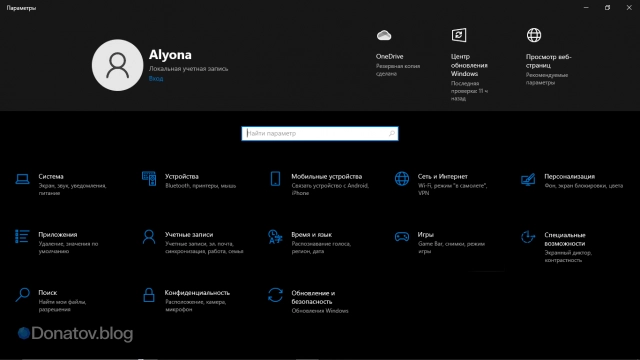Viewport: 640px width, 360px height.
Task: Click the Конфиденциальность category title
Action: pos(197,292)
